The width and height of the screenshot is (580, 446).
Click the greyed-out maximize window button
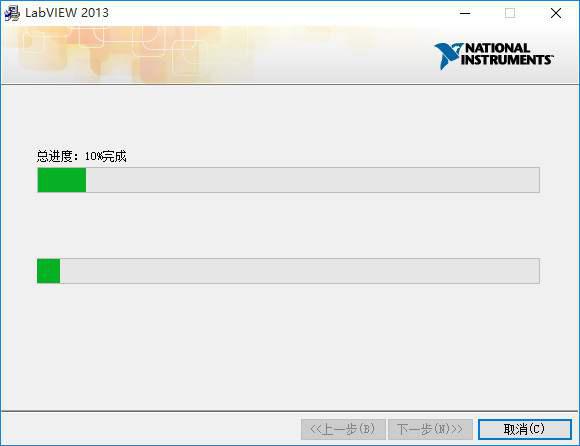510,13
